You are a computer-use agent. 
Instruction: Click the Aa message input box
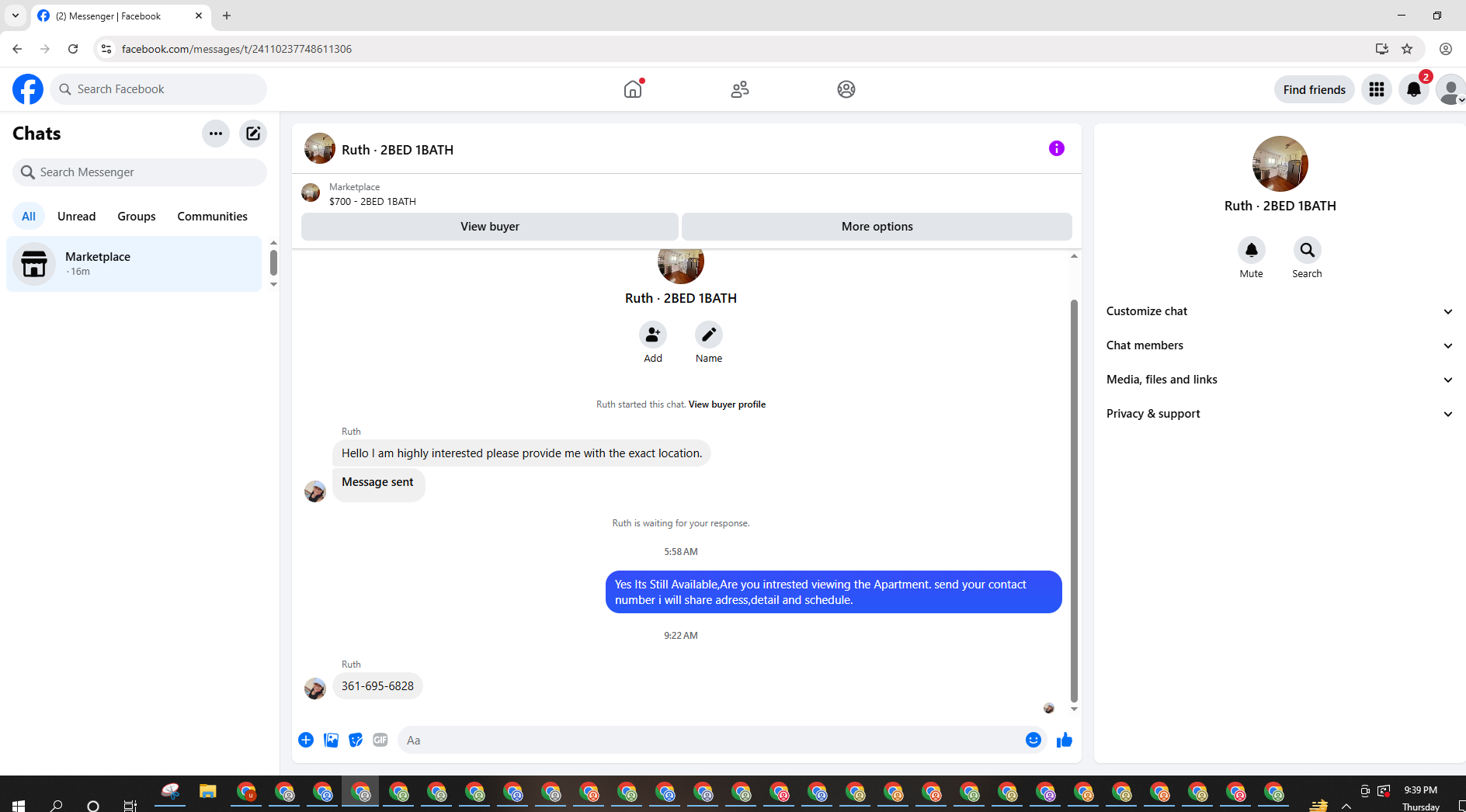(x=710, y=741)
